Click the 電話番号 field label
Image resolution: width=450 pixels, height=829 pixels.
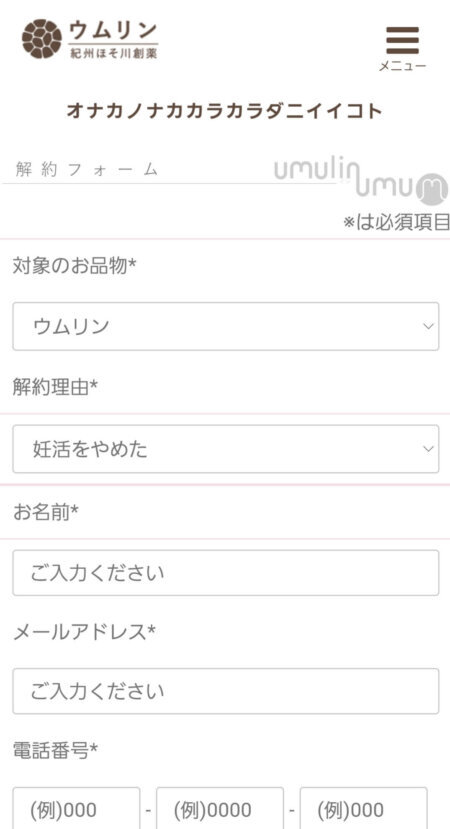coord(55,750)
